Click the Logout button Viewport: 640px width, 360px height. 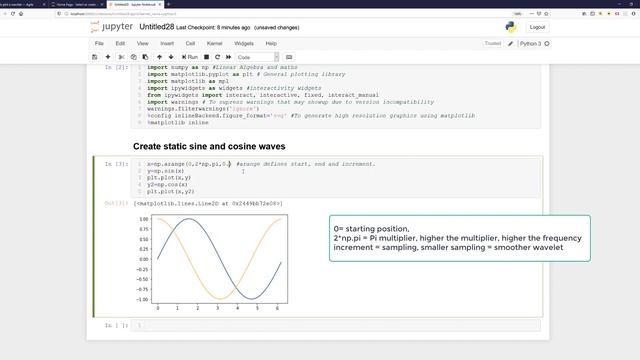click(x=537, y=27)
